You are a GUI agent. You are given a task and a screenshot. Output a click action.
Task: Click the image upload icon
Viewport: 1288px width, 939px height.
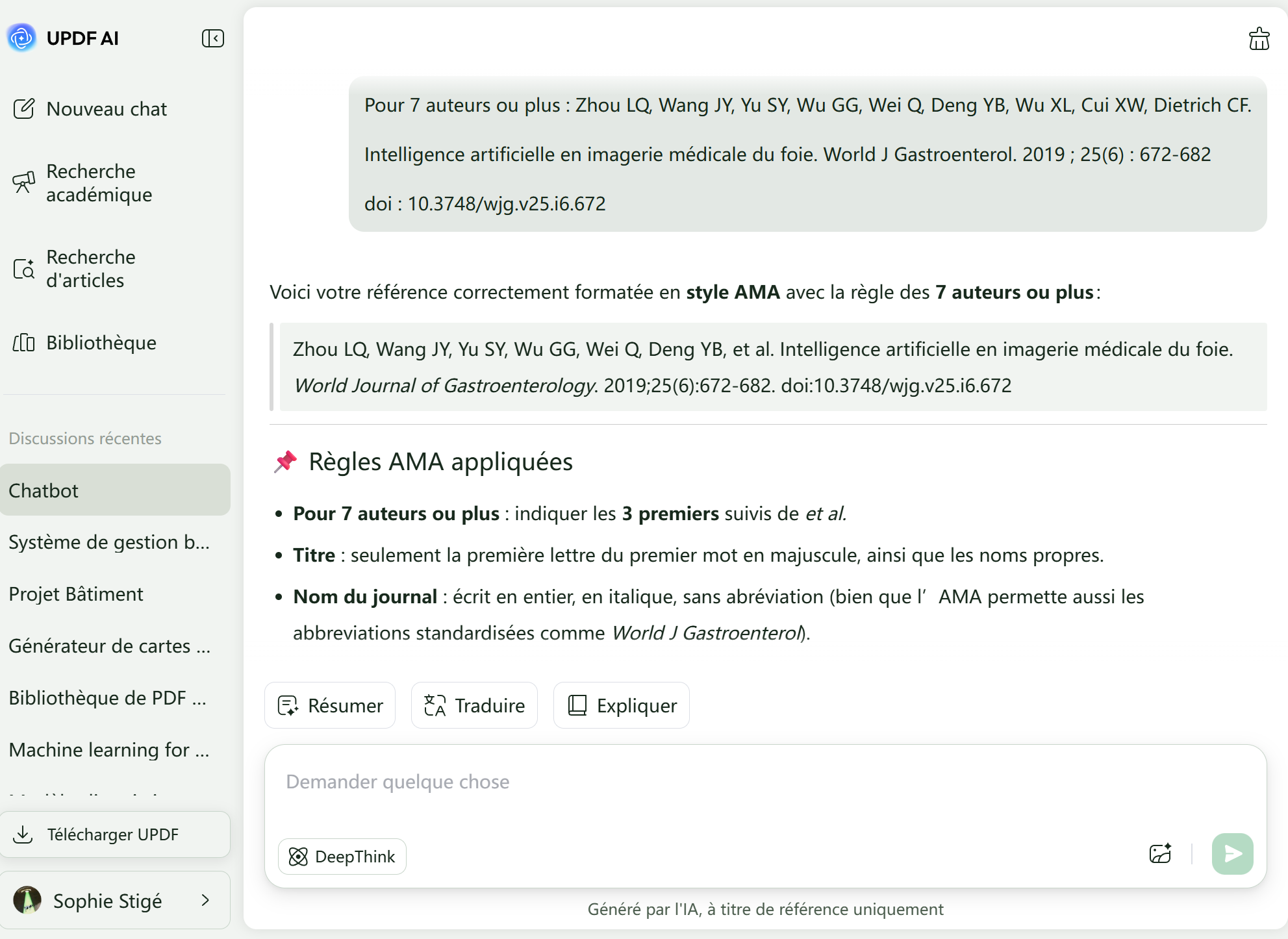tap(1160, 853)
